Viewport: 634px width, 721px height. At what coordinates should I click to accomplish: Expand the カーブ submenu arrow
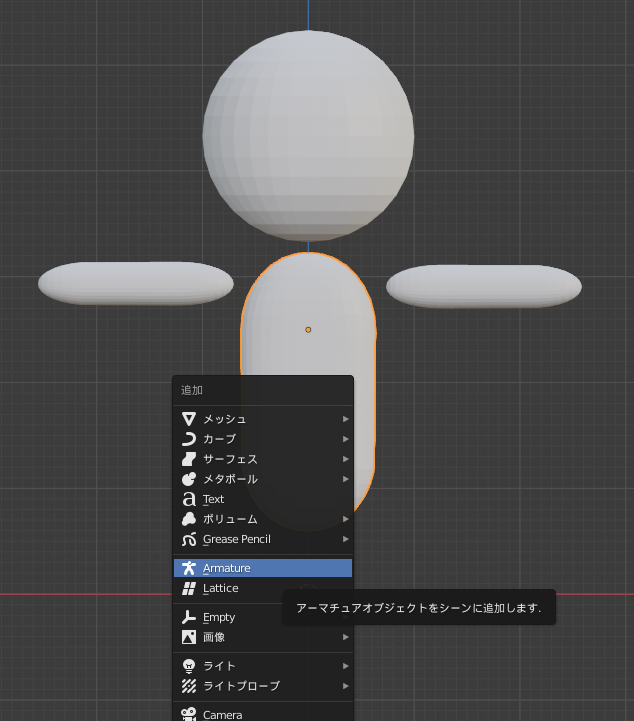click(x=345, y=439)
